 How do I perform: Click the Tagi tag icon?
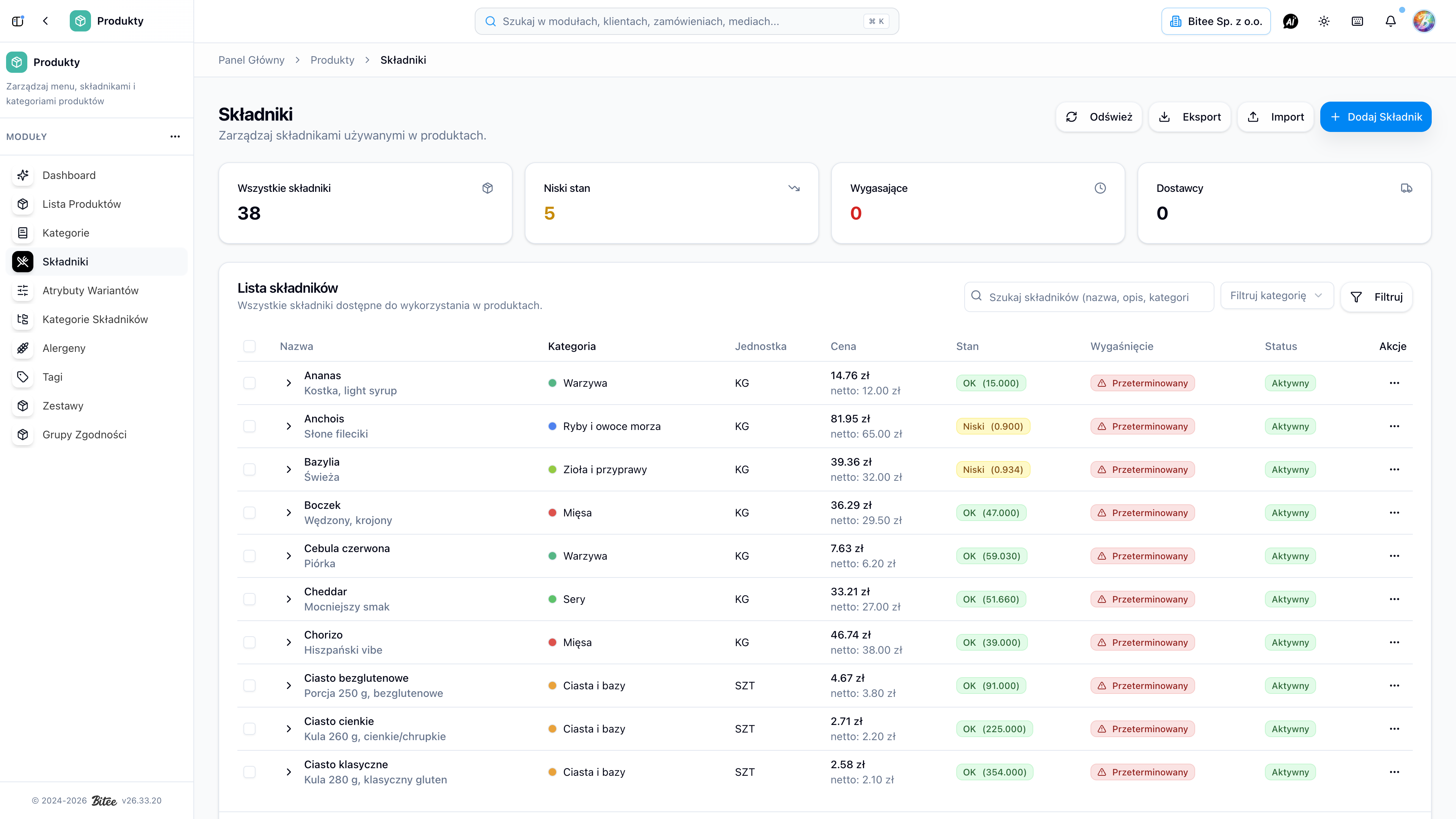tap(23, 377)
